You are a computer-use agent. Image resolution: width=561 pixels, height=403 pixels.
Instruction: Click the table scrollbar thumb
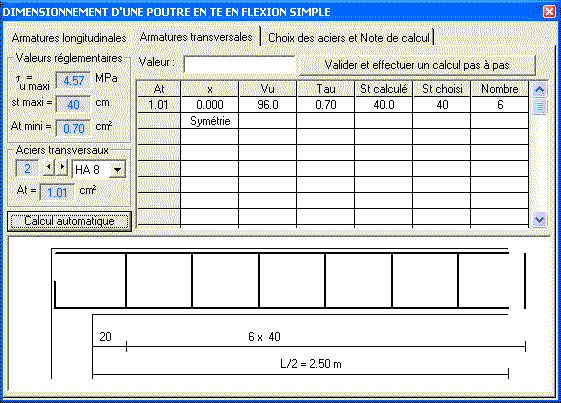pos(540,106)
